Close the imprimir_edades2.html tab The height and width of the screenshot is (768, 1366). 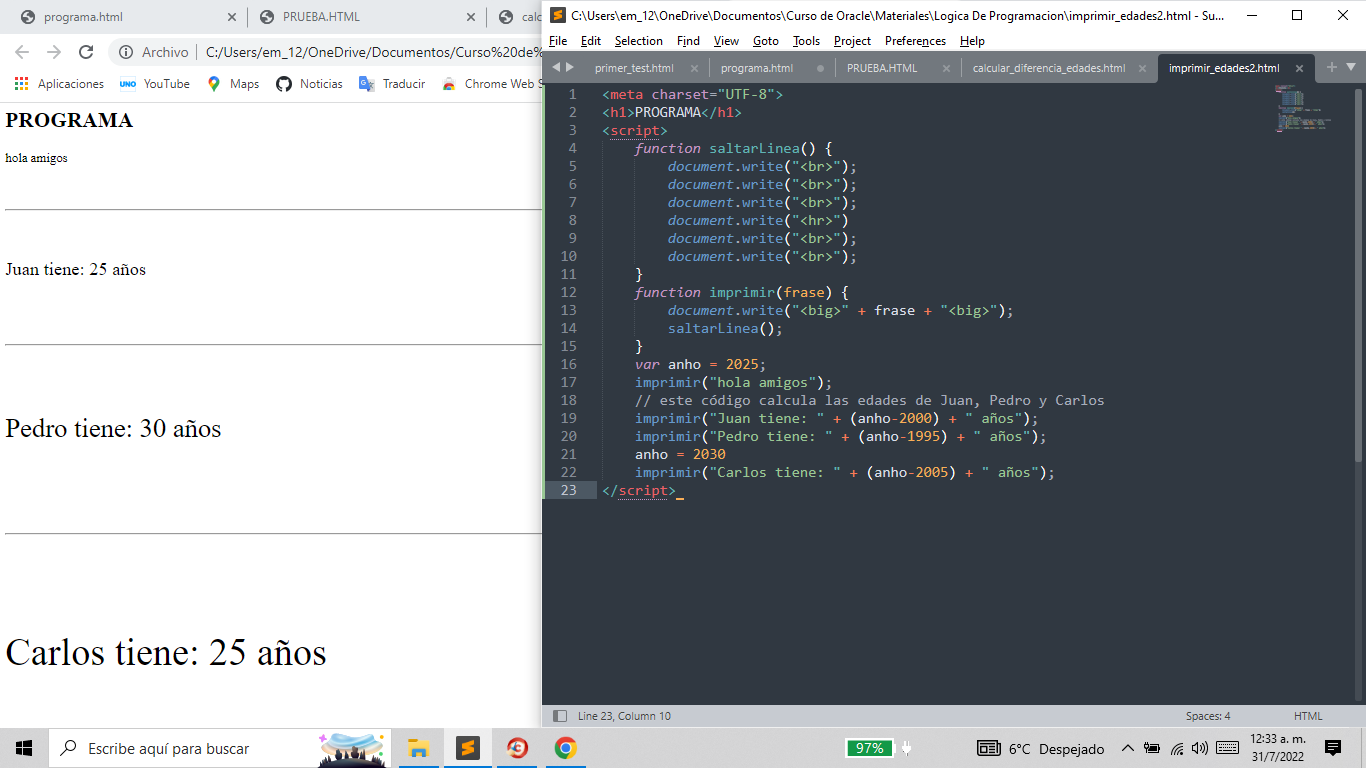(1299, 68)
